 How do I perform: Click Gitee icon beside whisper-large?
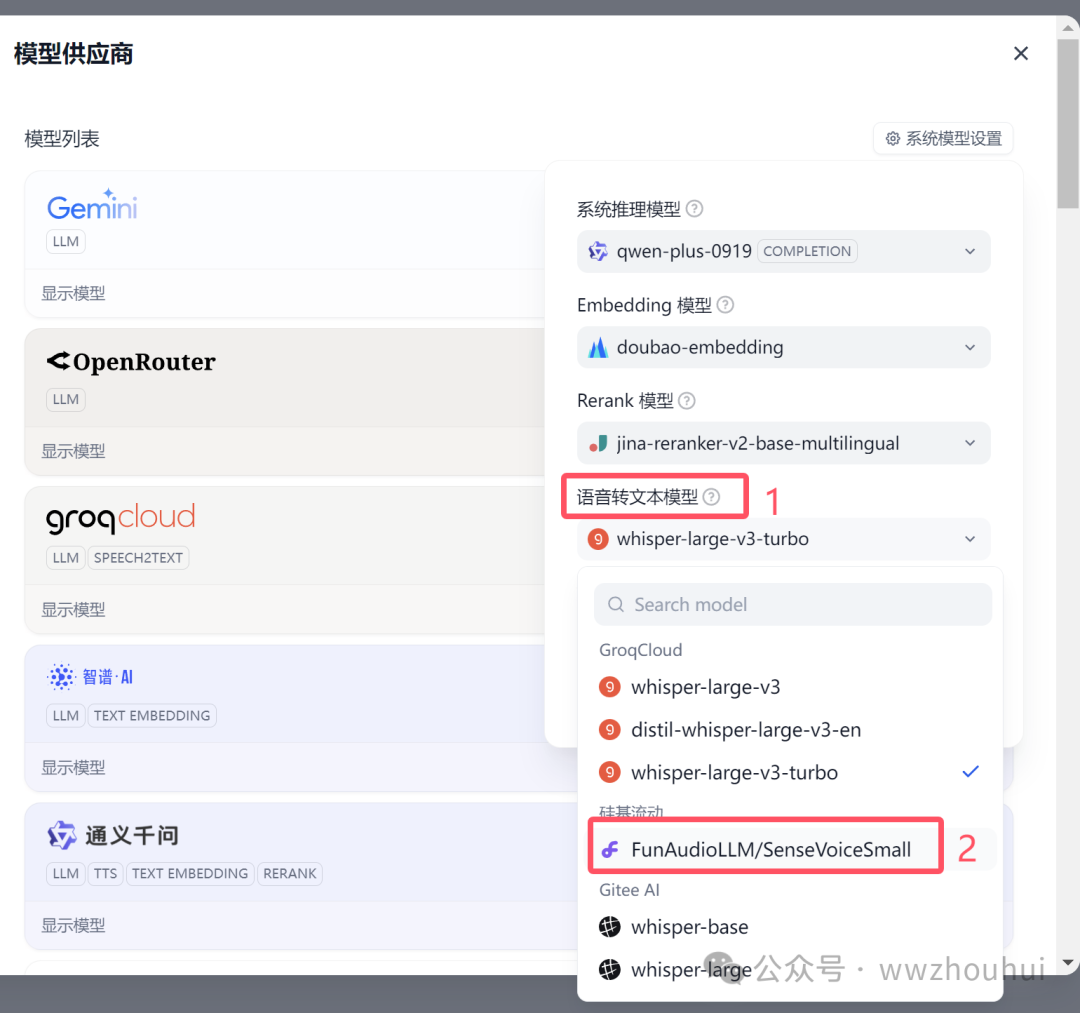pyautogui.click(x=610, y=970)
